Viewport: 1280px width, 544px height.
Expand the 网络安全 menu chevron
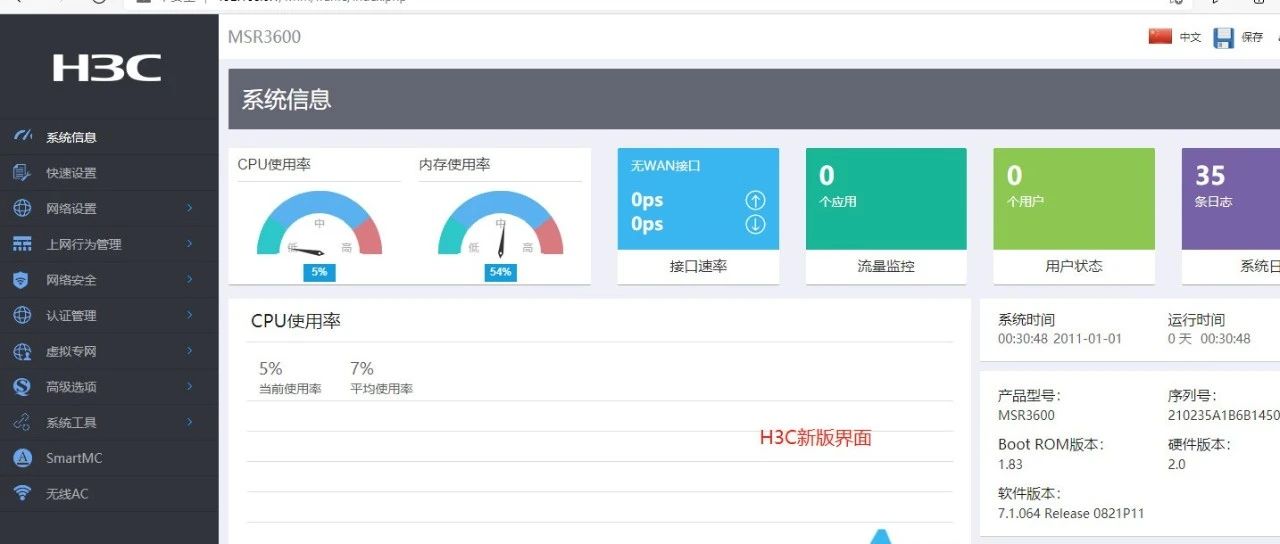pos(189,280)
